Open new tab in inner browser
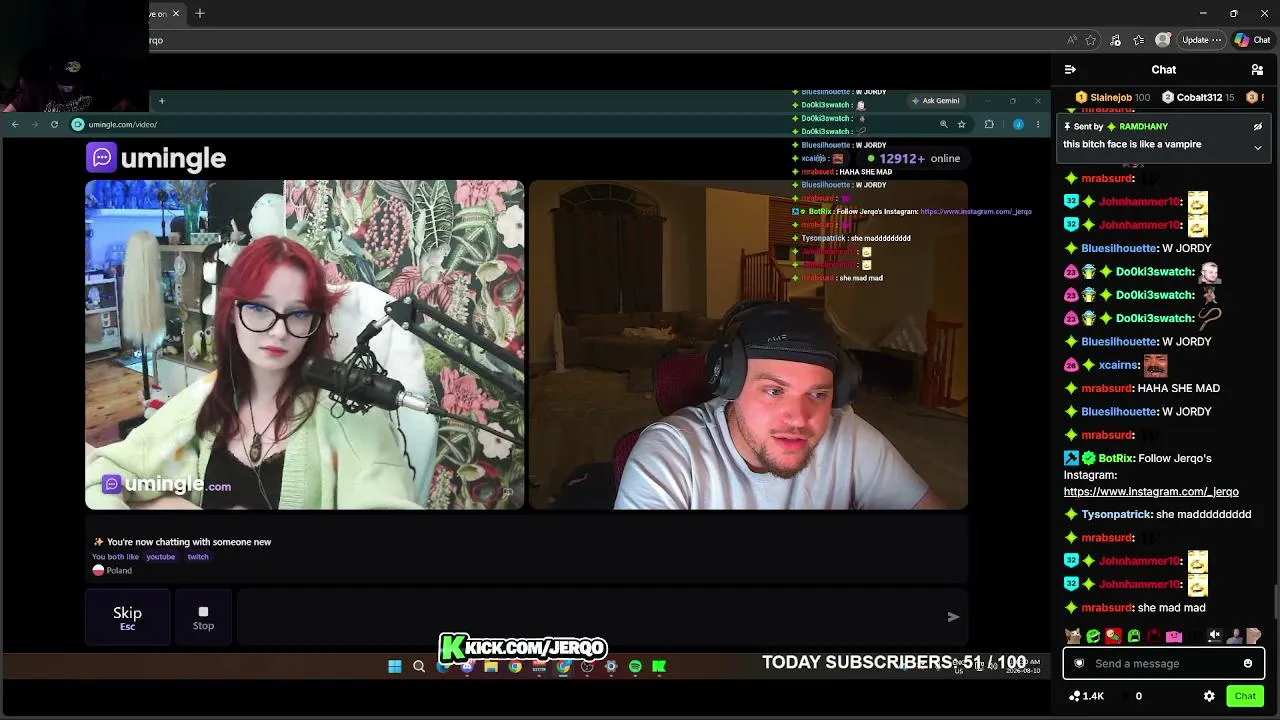This screenshot has width=1280, height=720. [162, 101]
